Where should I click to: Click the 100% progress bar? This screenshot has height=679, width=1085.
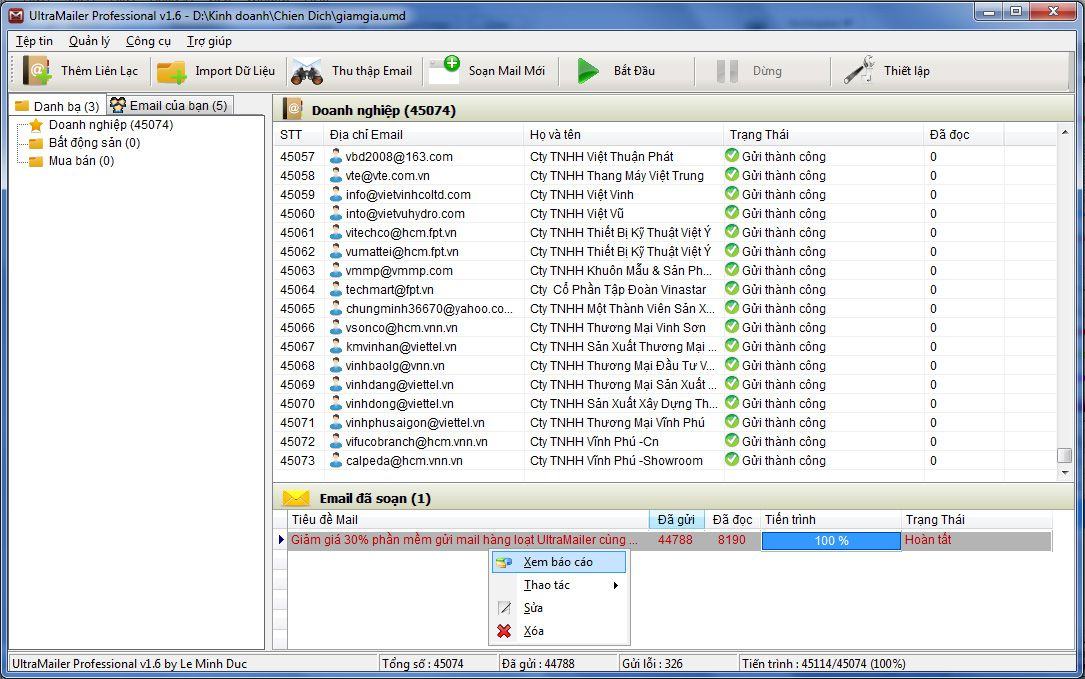pyautogui.click(x=830, y=541)
